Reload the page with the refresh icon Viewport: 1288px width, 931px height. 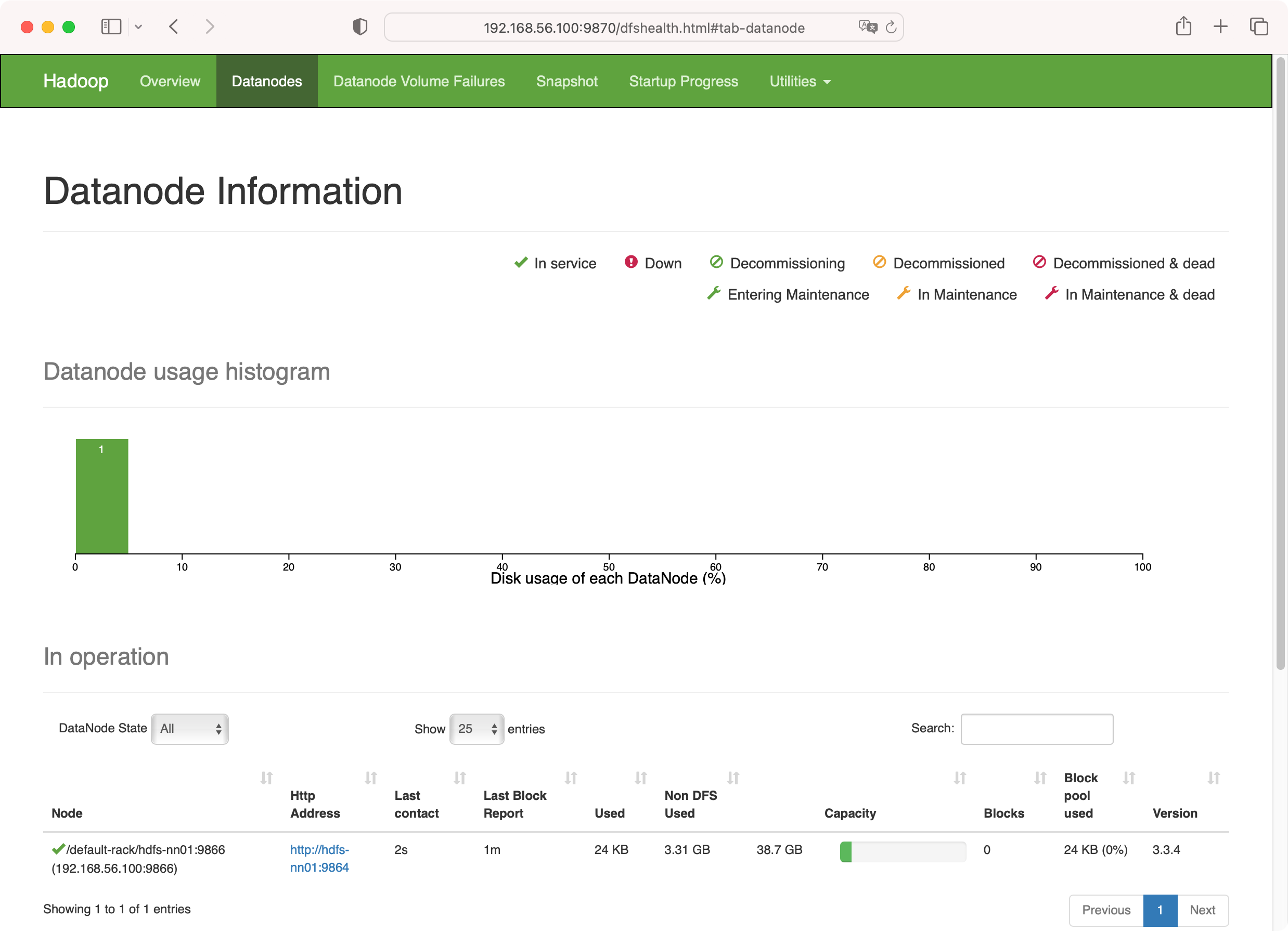891,27
